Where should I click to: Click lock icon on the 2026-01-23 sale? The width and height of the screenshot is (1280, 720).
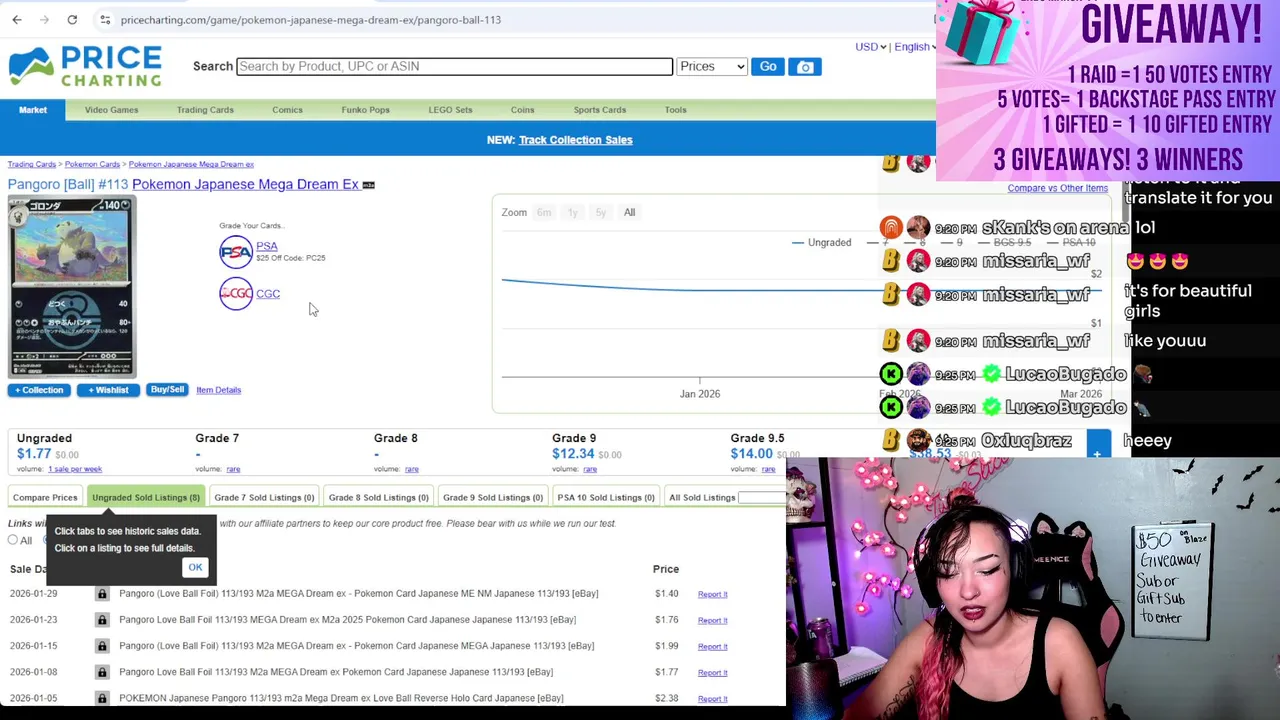[102, 620]
